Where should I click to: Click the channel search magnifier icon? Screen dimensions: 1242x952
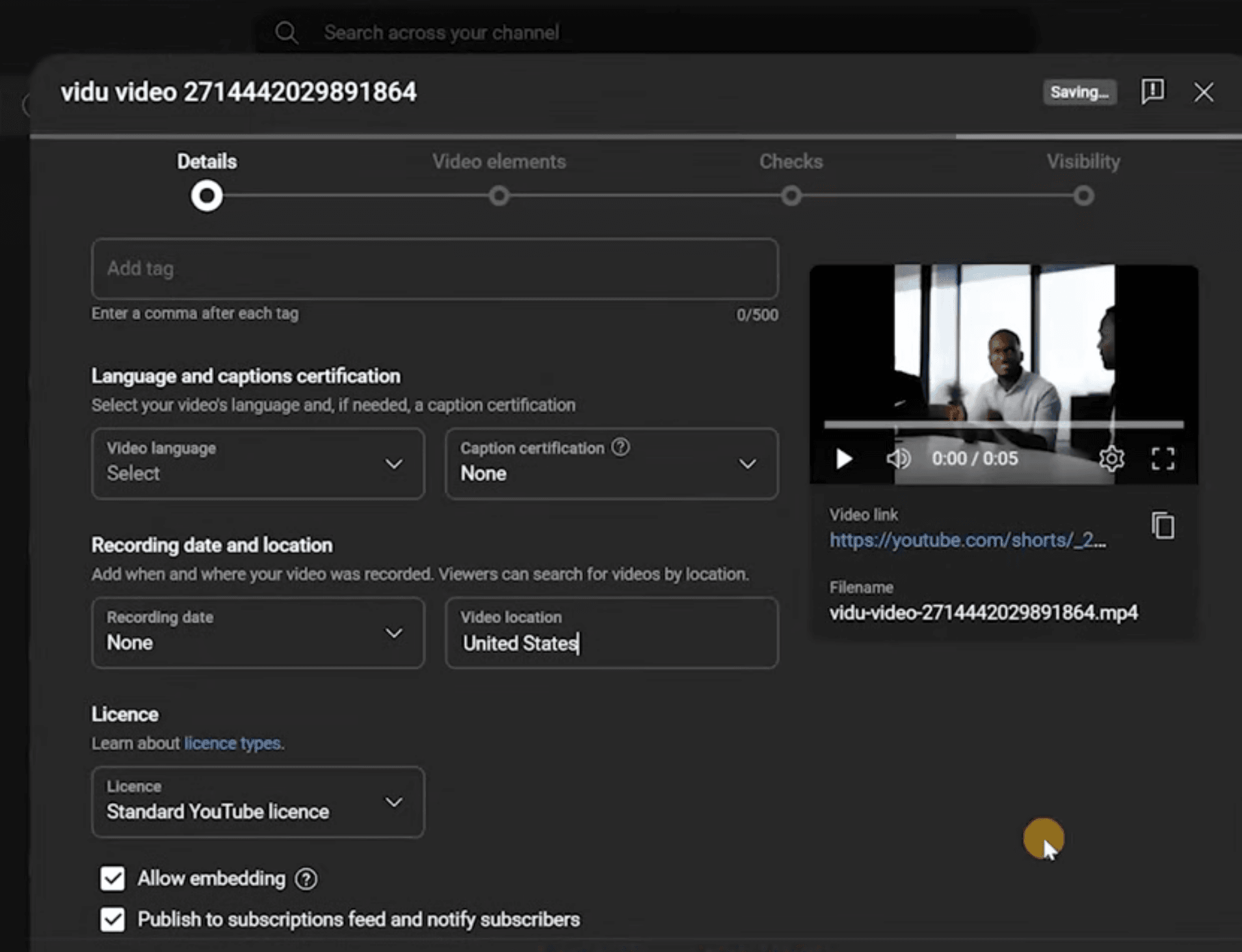click(x=286, y=31)
